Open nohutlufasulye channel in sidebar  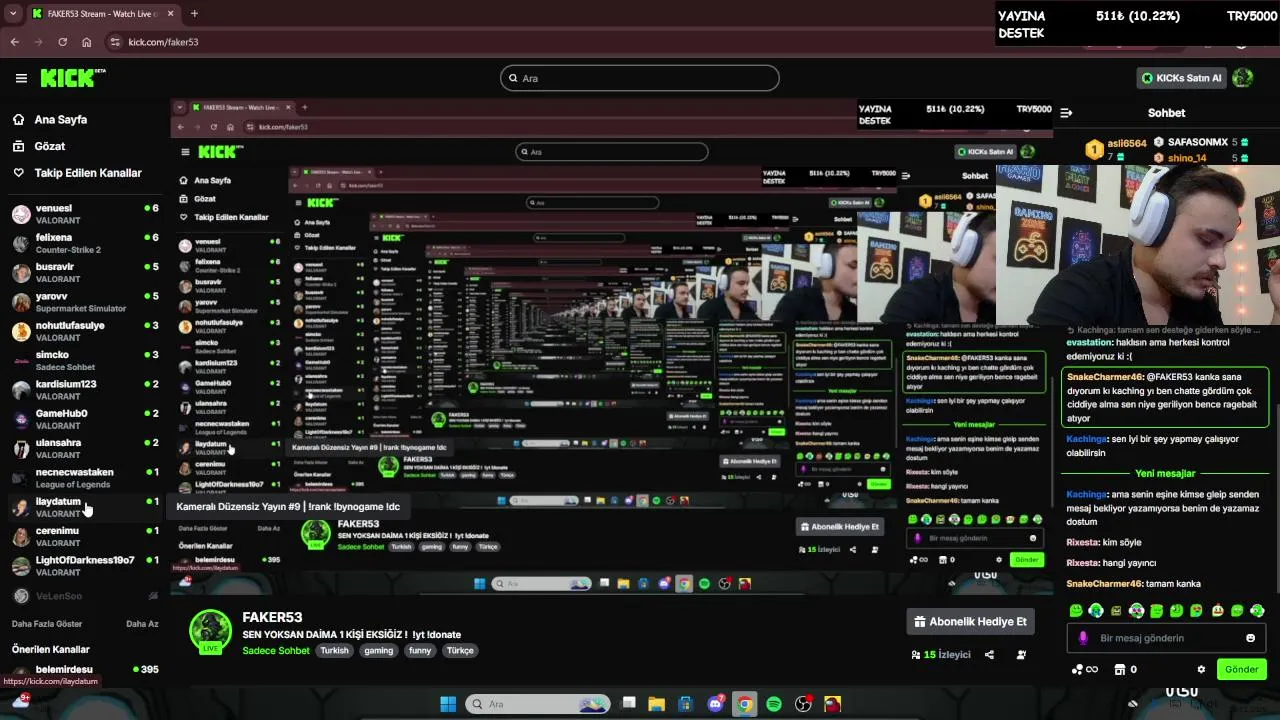click(84, 331)
